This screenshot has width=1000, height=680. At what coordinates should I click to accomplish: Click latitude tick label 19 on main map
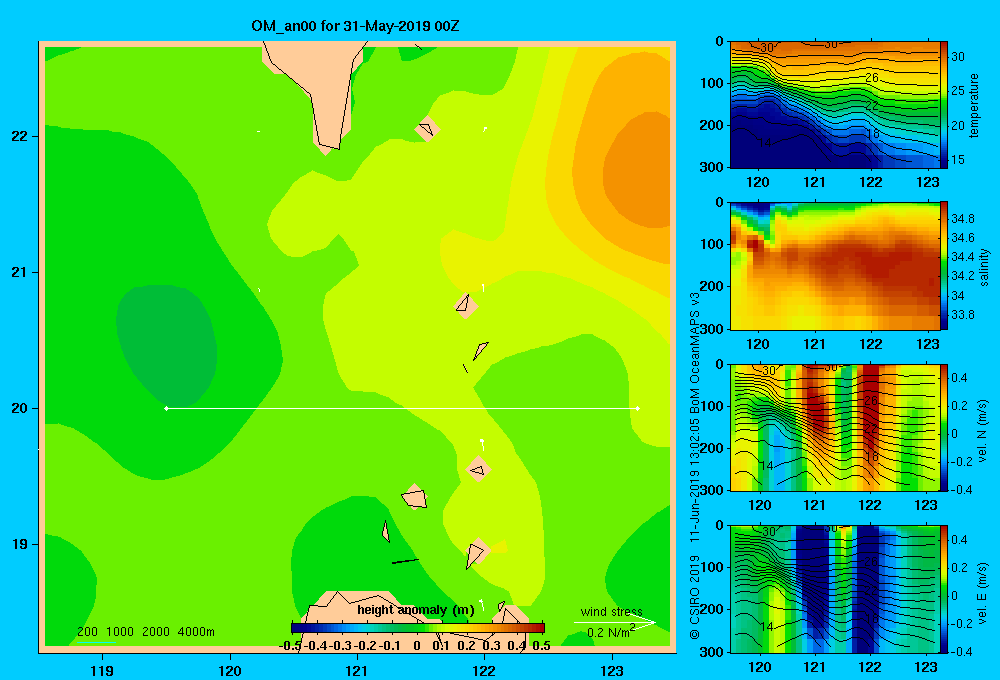point(20,544)
